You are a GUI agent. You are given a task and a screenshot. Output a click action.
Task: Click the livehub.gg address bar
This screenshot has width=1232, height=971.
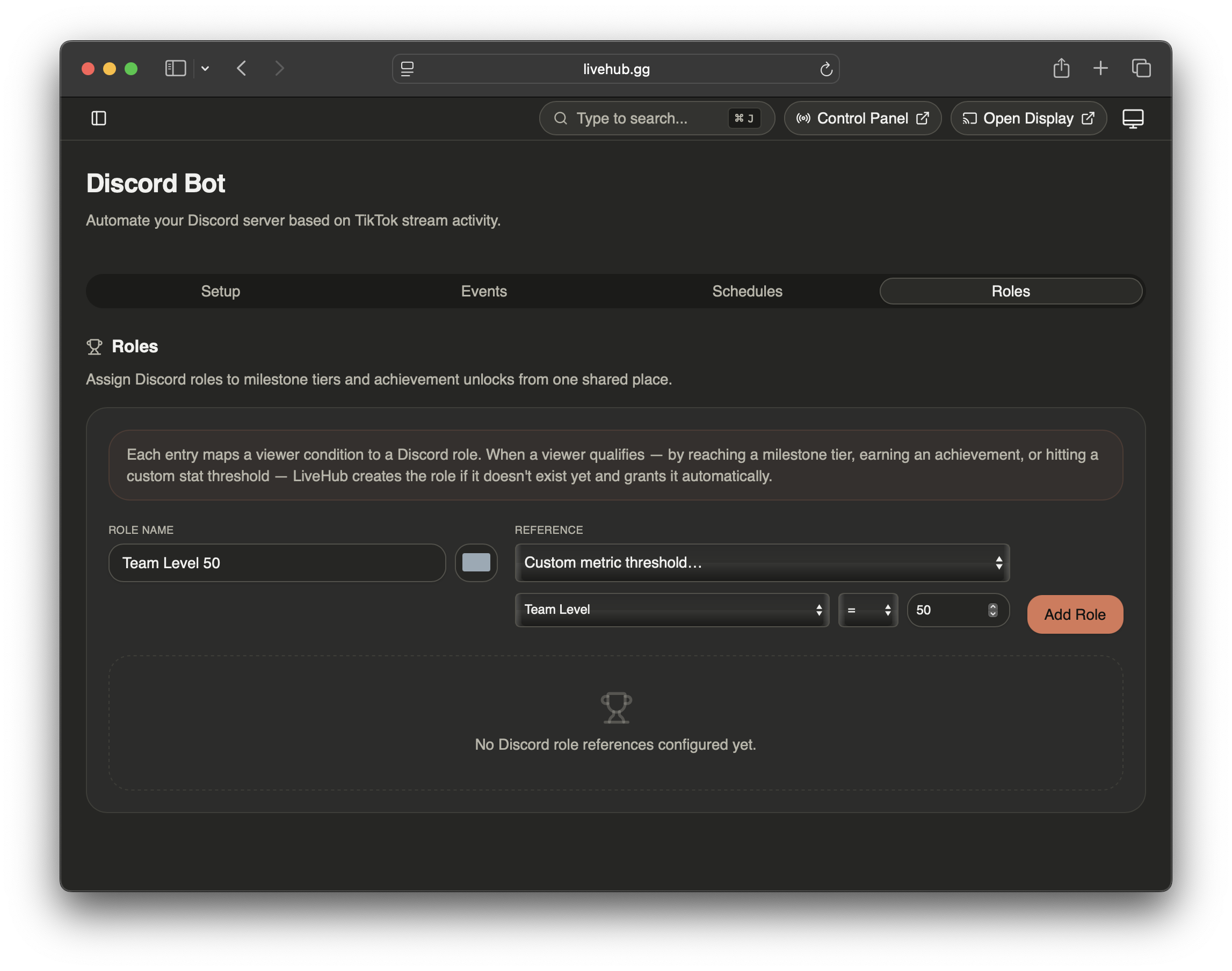(x=615, y=69)
